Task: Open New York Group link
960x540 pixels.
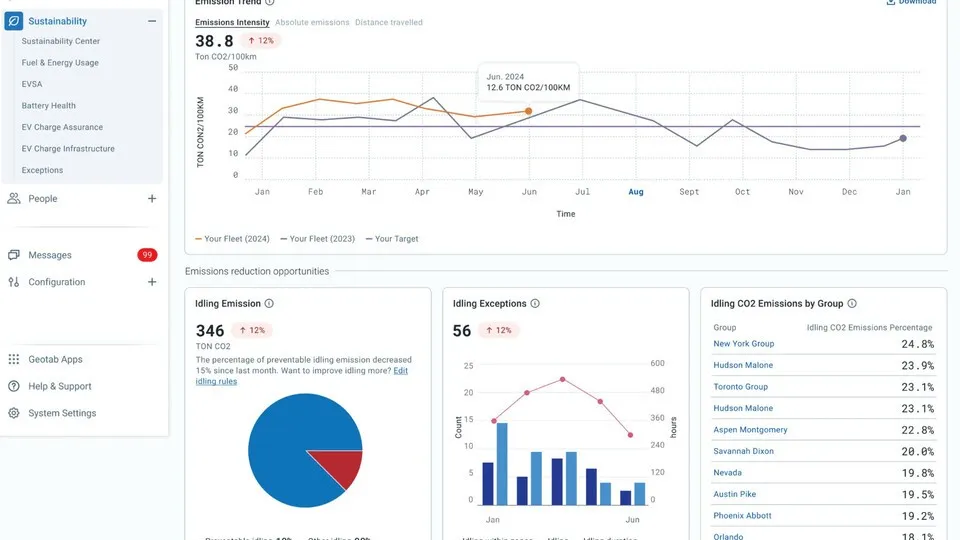Action: (x=743, y=343)
